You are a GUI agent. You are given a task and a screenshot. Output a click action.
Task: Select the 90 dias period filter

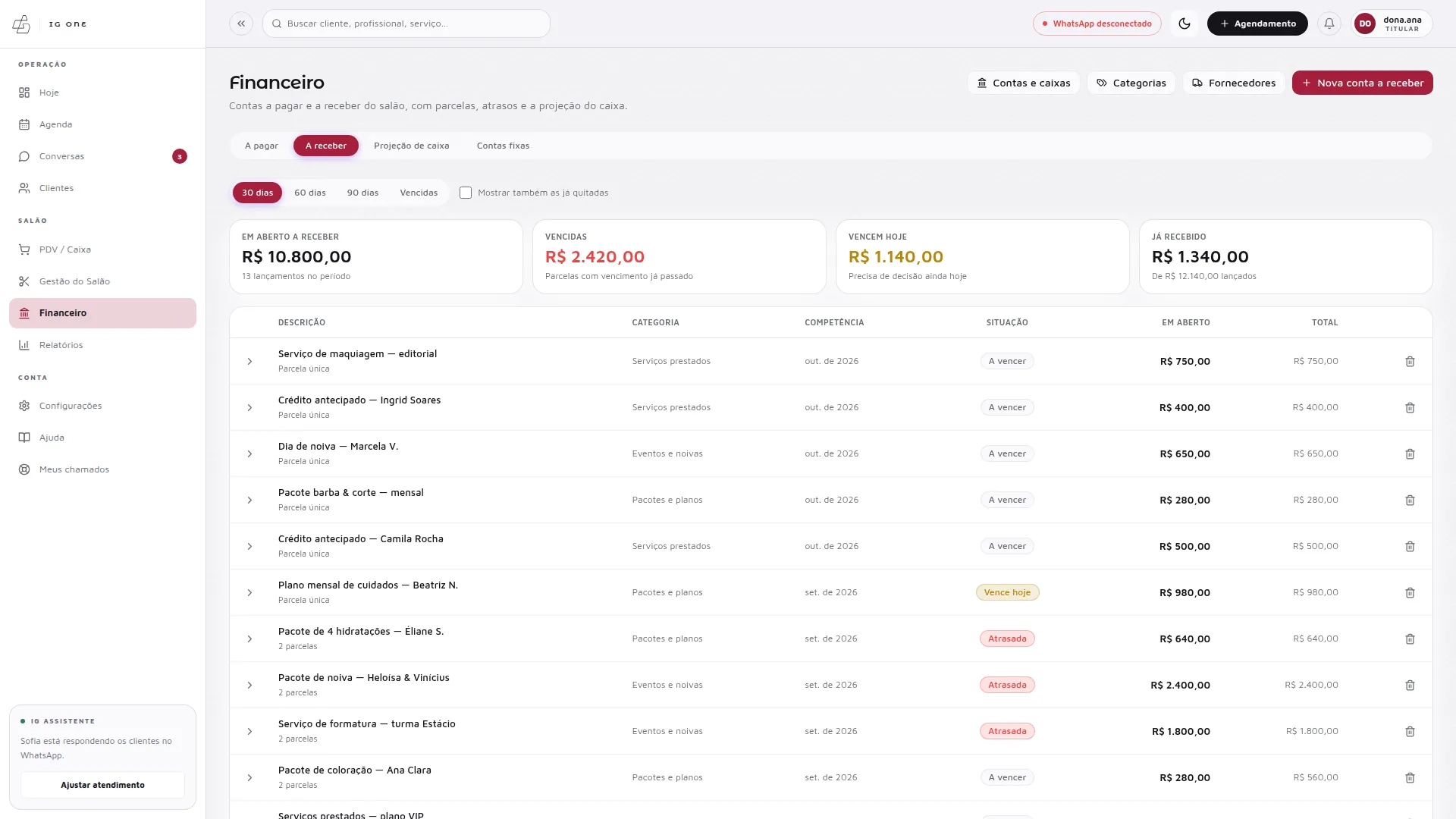click(362, 193)
